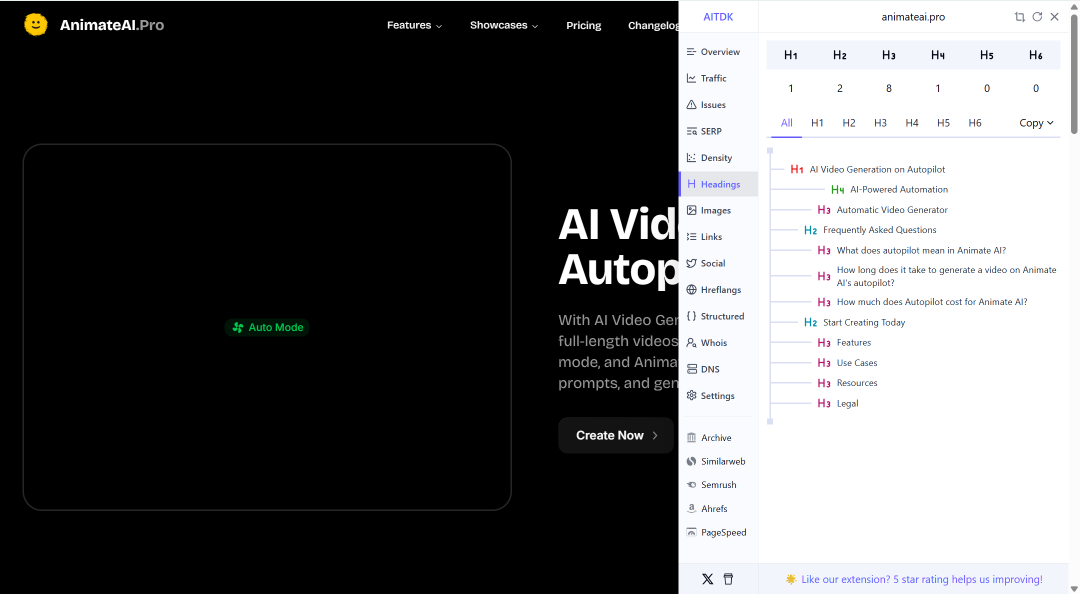
Task: Filter by the H3 tab
Action: [880, 123]
